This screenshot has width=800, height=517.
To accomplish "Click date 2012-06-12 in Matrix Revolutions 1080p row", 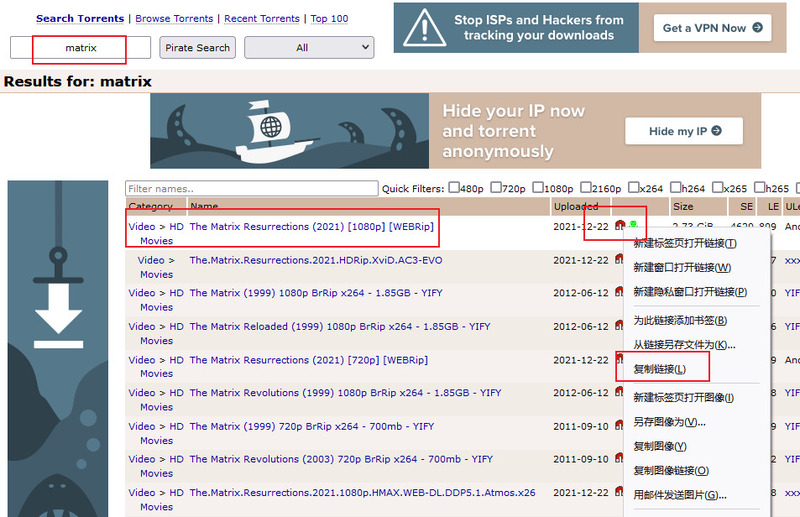I will [581, 393].
